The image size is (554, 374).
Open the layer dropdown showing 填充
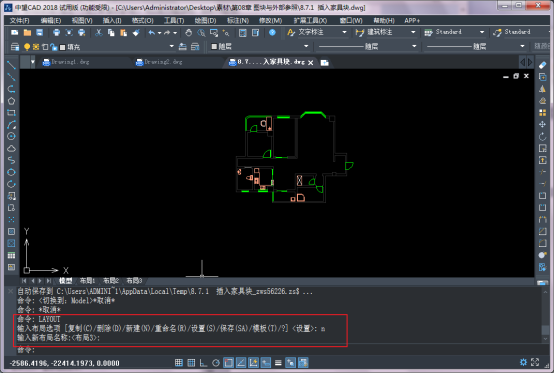coord(172,46)
